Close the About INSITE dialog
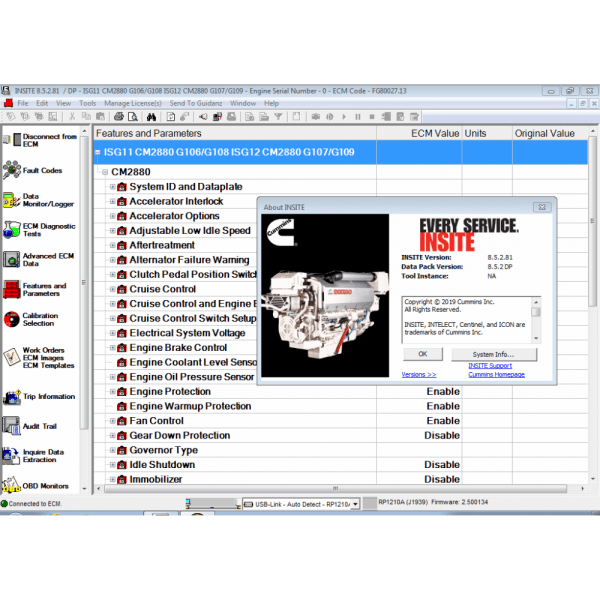Viewport: 600px width, 600px height. (x=542, y=207)
